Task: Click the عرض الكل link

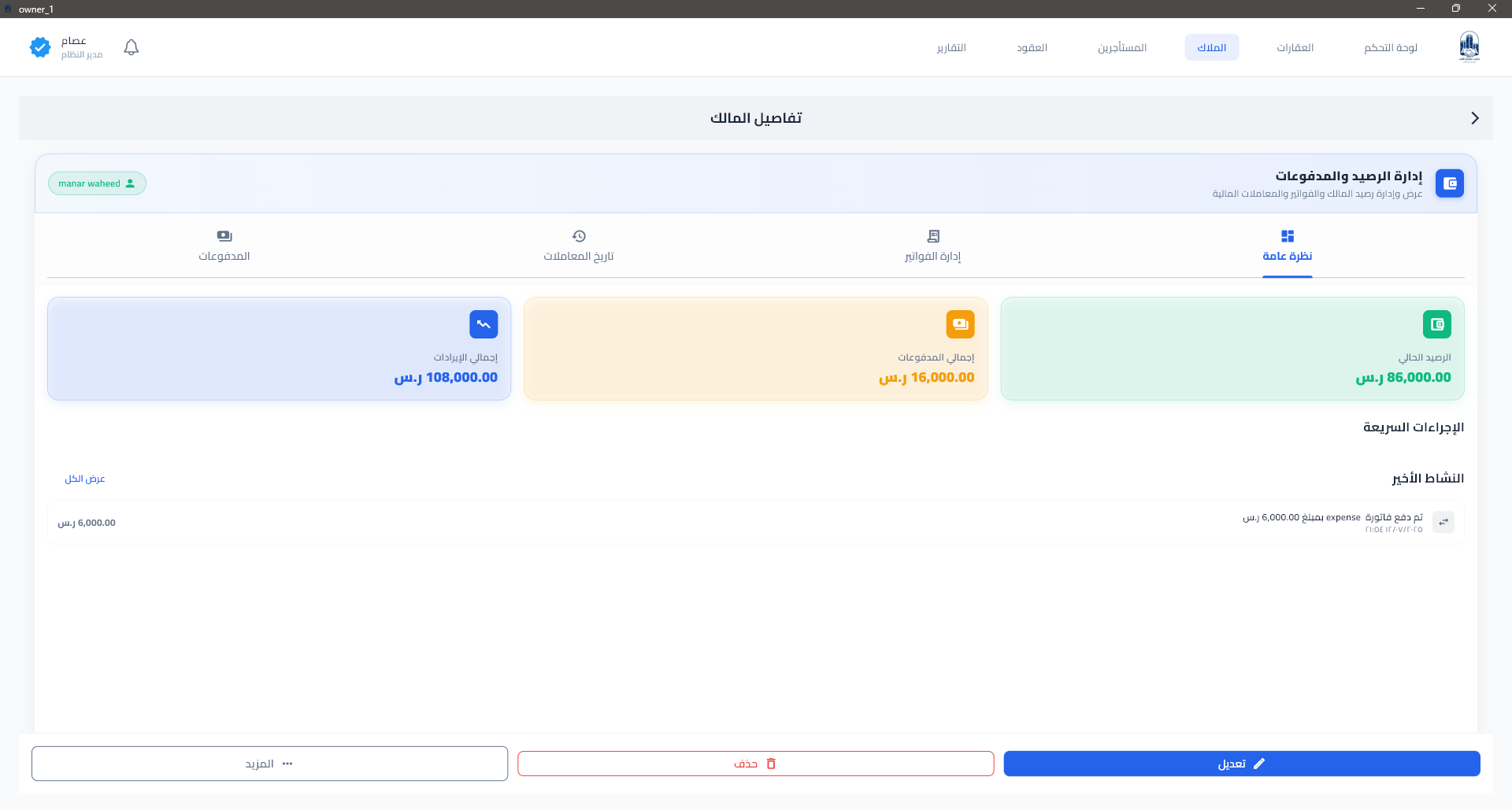Action: [x=85, y=479]
